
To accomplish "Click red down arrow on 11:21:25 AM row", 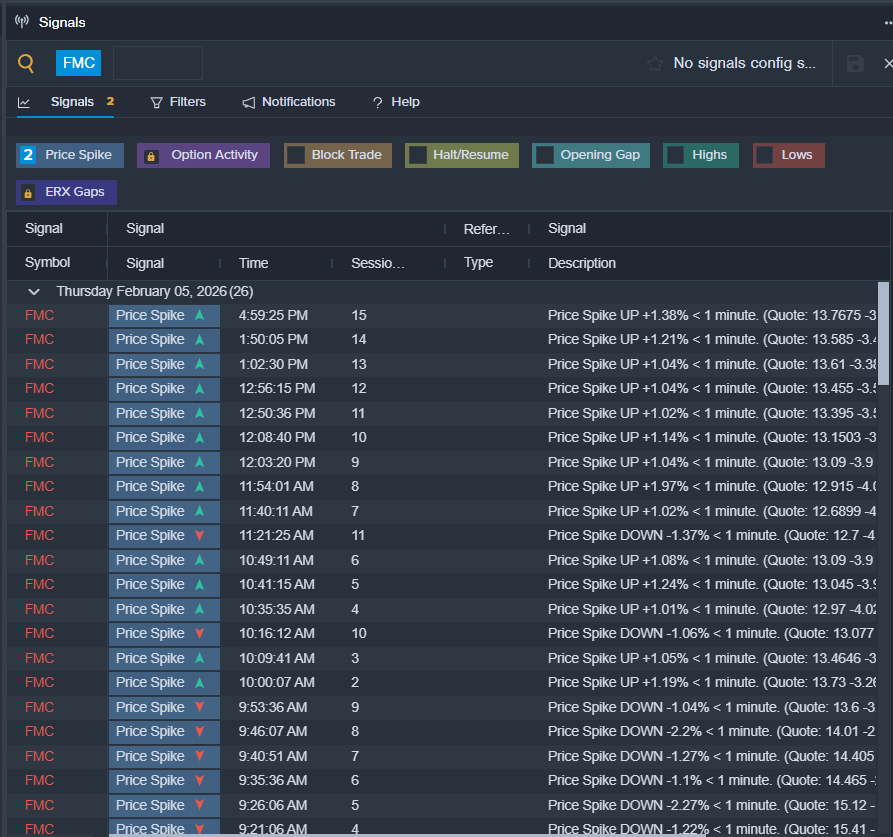I will (x=199, y=536).
